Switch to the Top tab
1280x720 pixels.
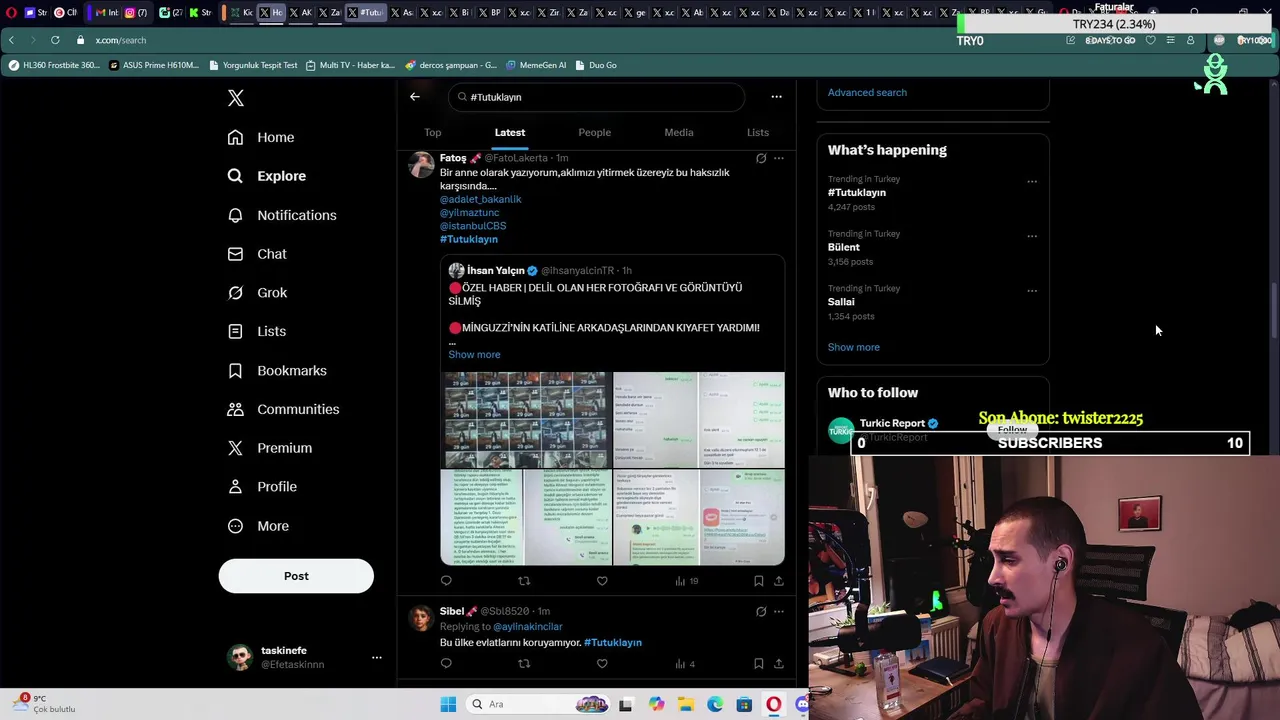pyautogui.click(x=433, y=132)
